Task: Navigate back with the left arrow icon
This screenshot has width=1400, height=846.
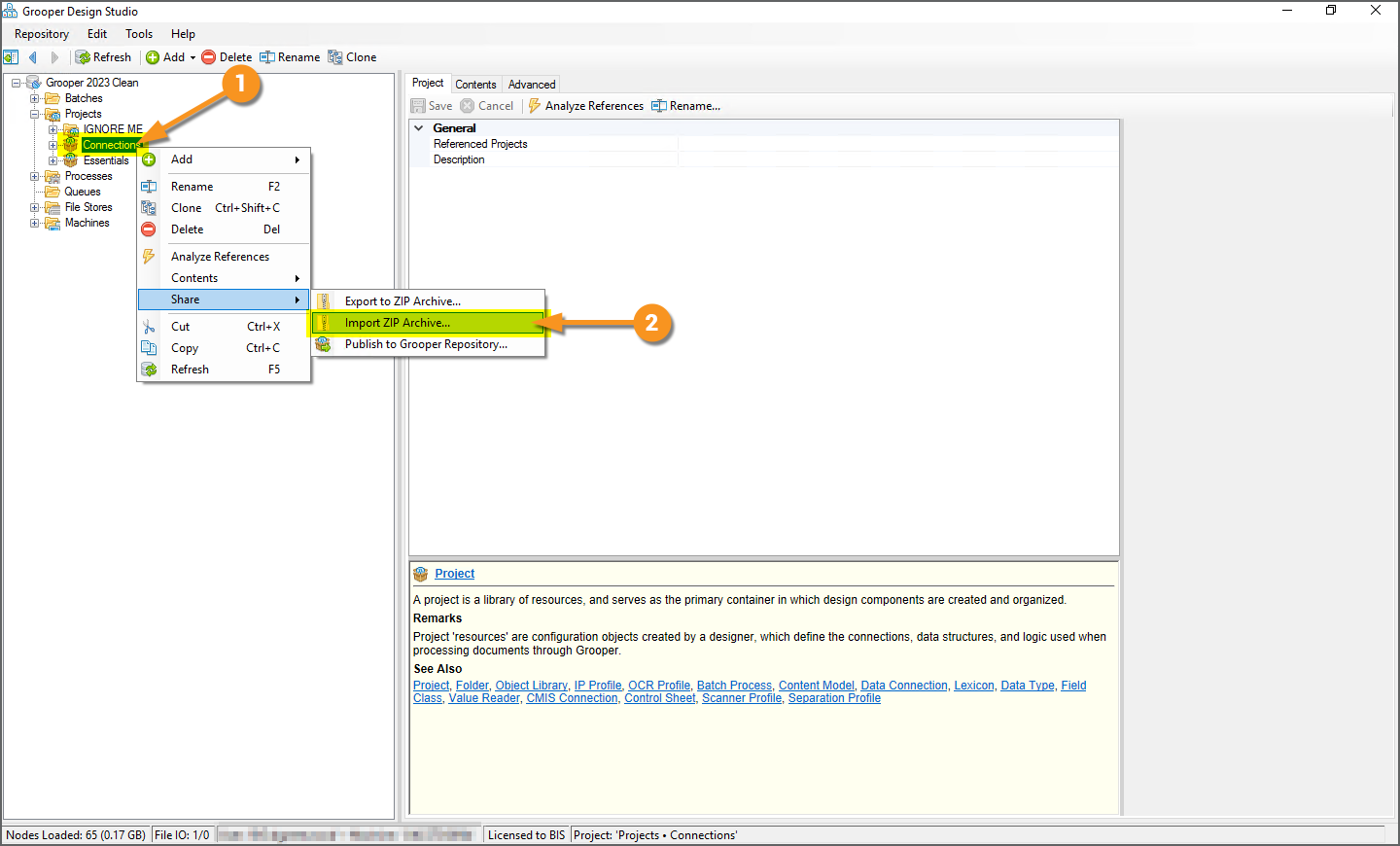Action: pos(33,57)
